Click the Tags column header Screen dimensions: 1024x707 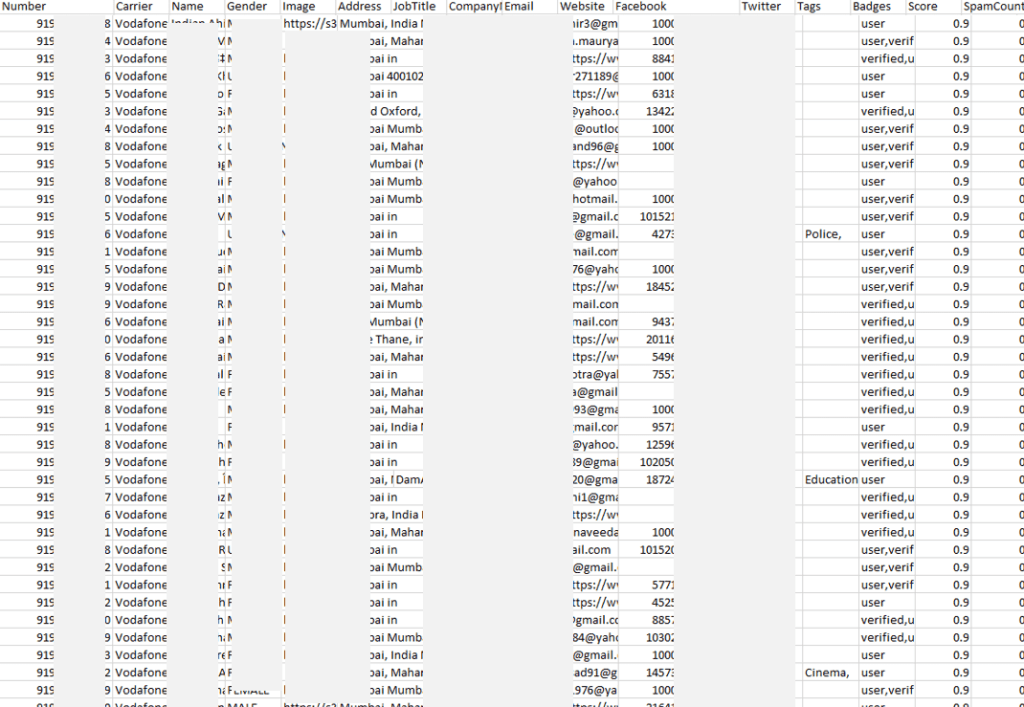tap(822, 6)
